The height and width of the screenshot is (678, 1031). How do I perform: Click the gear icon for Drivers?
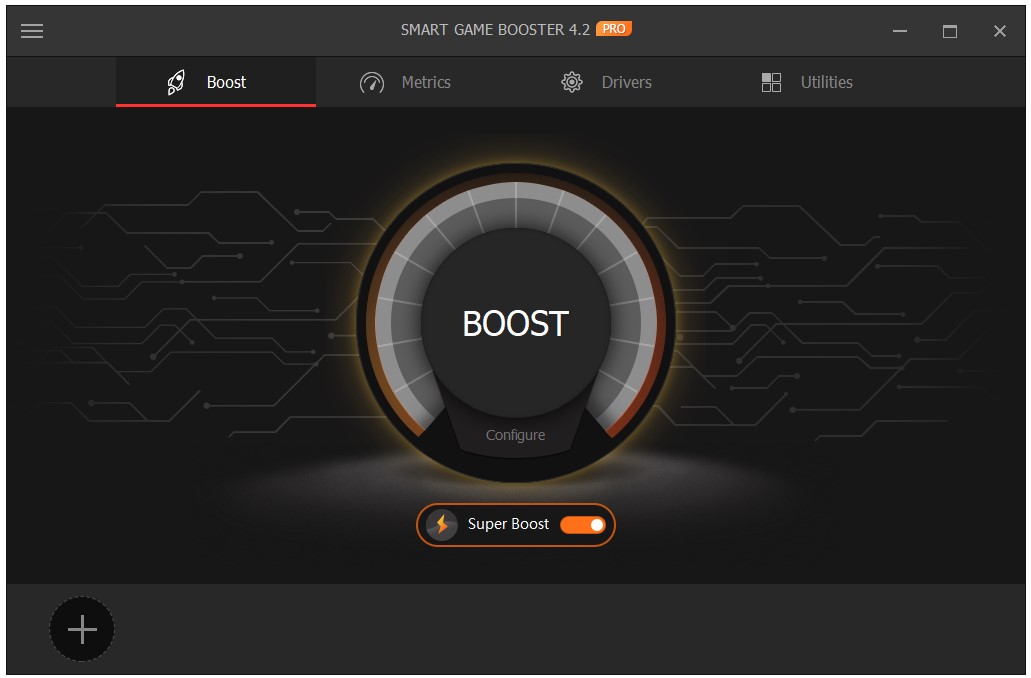pyautogui.click(x=572, y=83)
